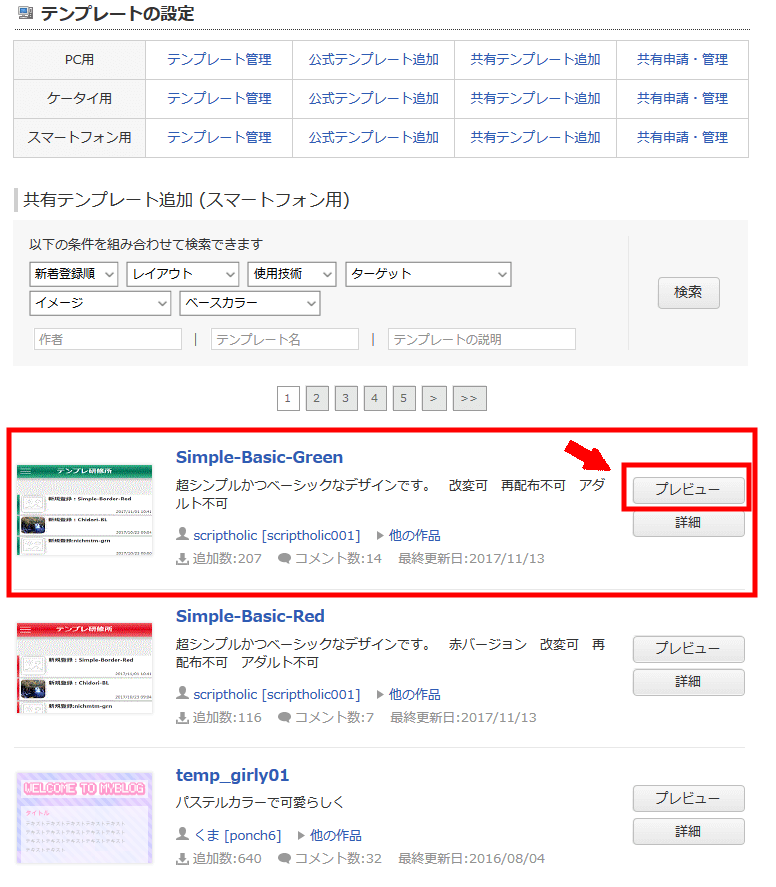Preview the Simple-Basic-Green template

click(x=688, y=490)
